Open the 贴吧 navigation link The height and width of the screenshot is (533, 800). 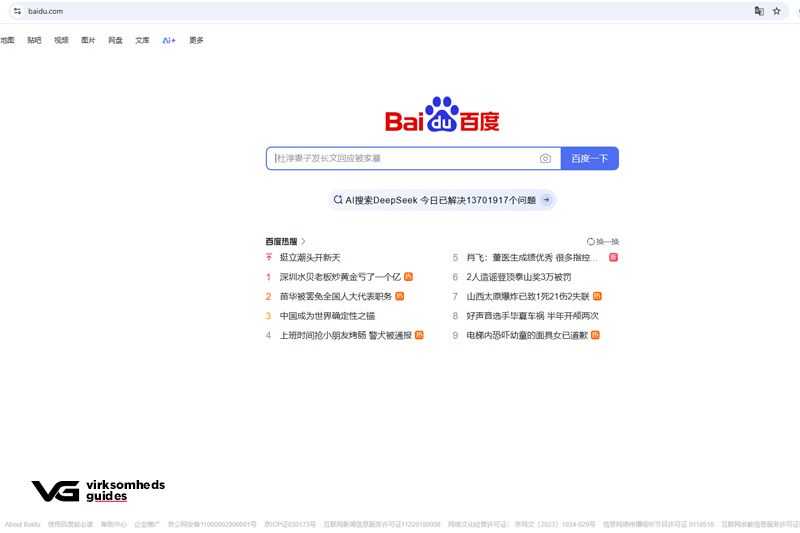point(34,40)
